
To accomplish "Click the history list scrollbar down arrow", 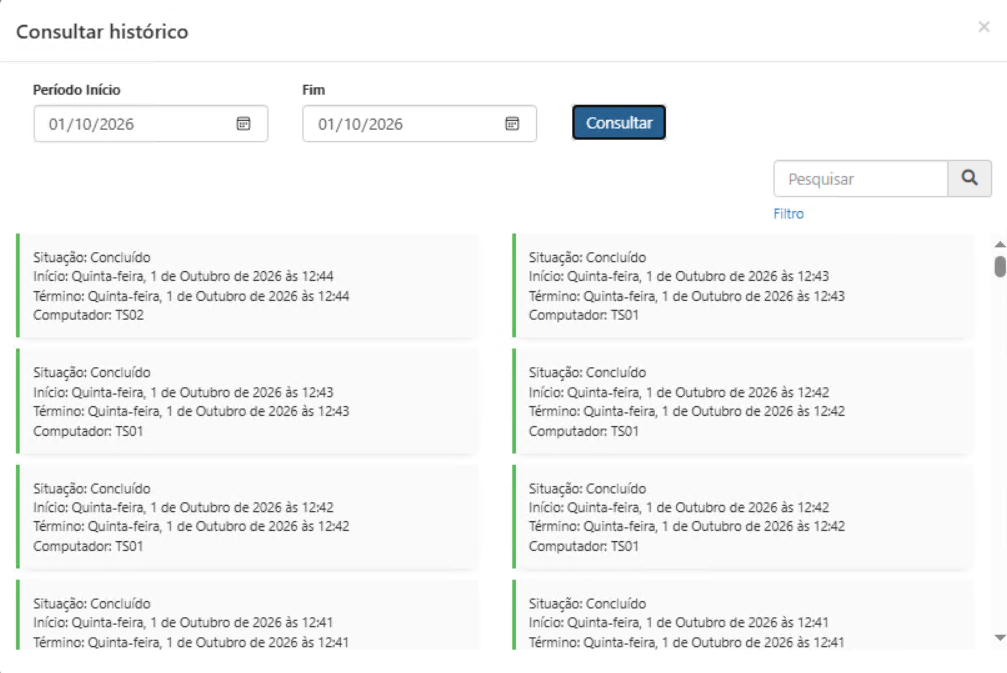I will point(1000,638).
